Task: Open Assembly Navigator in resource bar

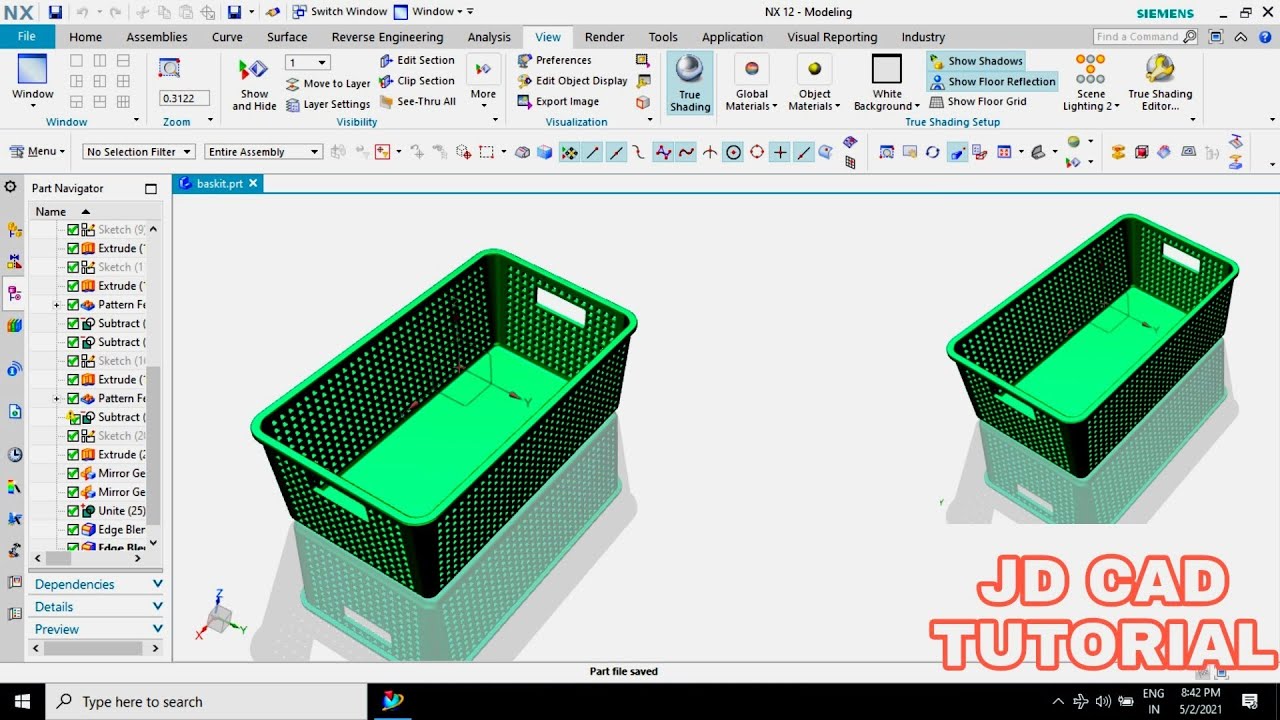Action: click(x=14, y=230)
